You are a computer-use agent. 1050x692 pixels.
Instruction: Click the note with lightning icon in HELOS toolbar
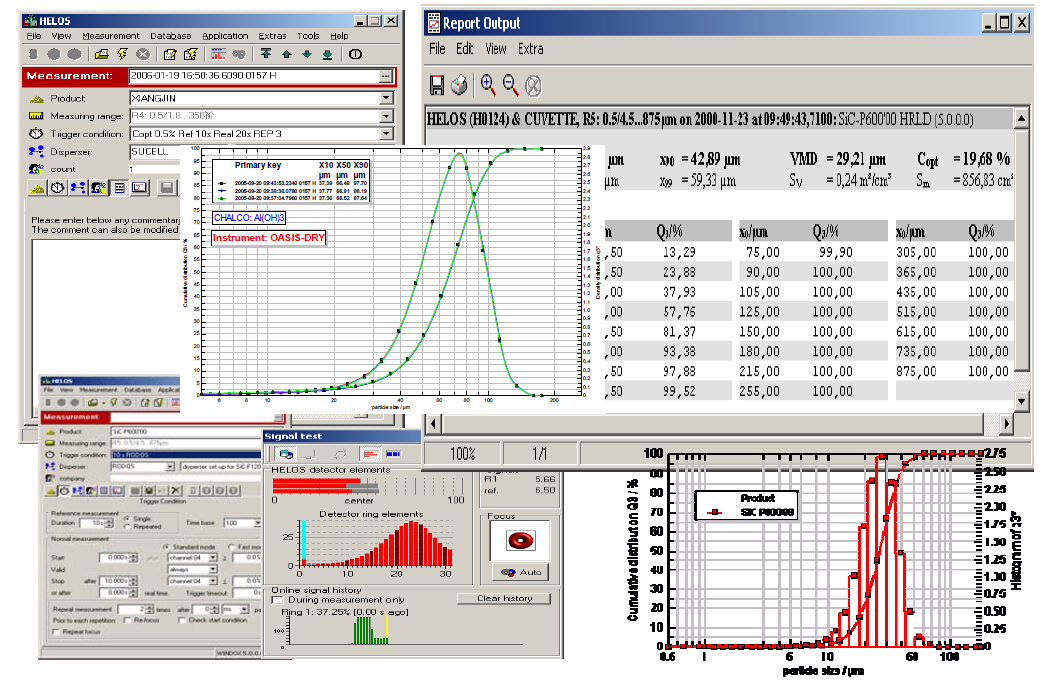pos(191,54)
